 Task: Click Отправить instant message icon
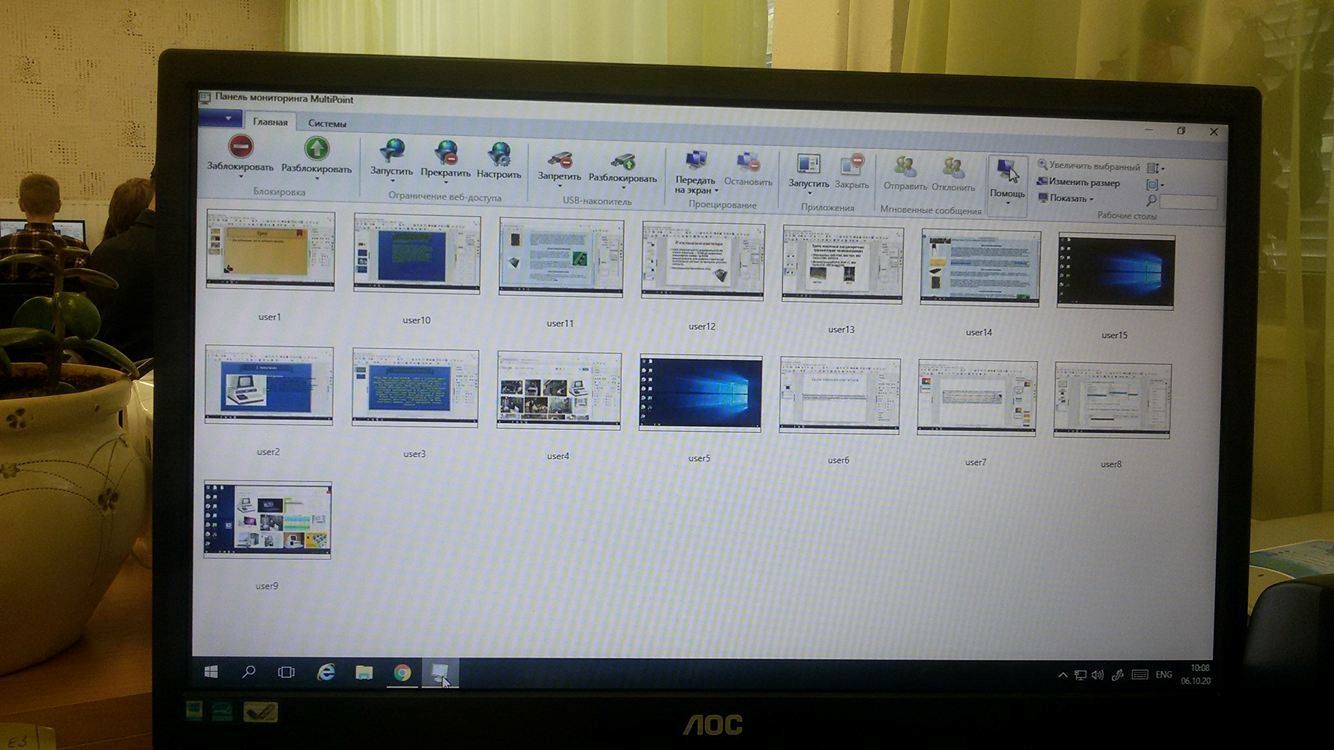[x=906, y=167]
